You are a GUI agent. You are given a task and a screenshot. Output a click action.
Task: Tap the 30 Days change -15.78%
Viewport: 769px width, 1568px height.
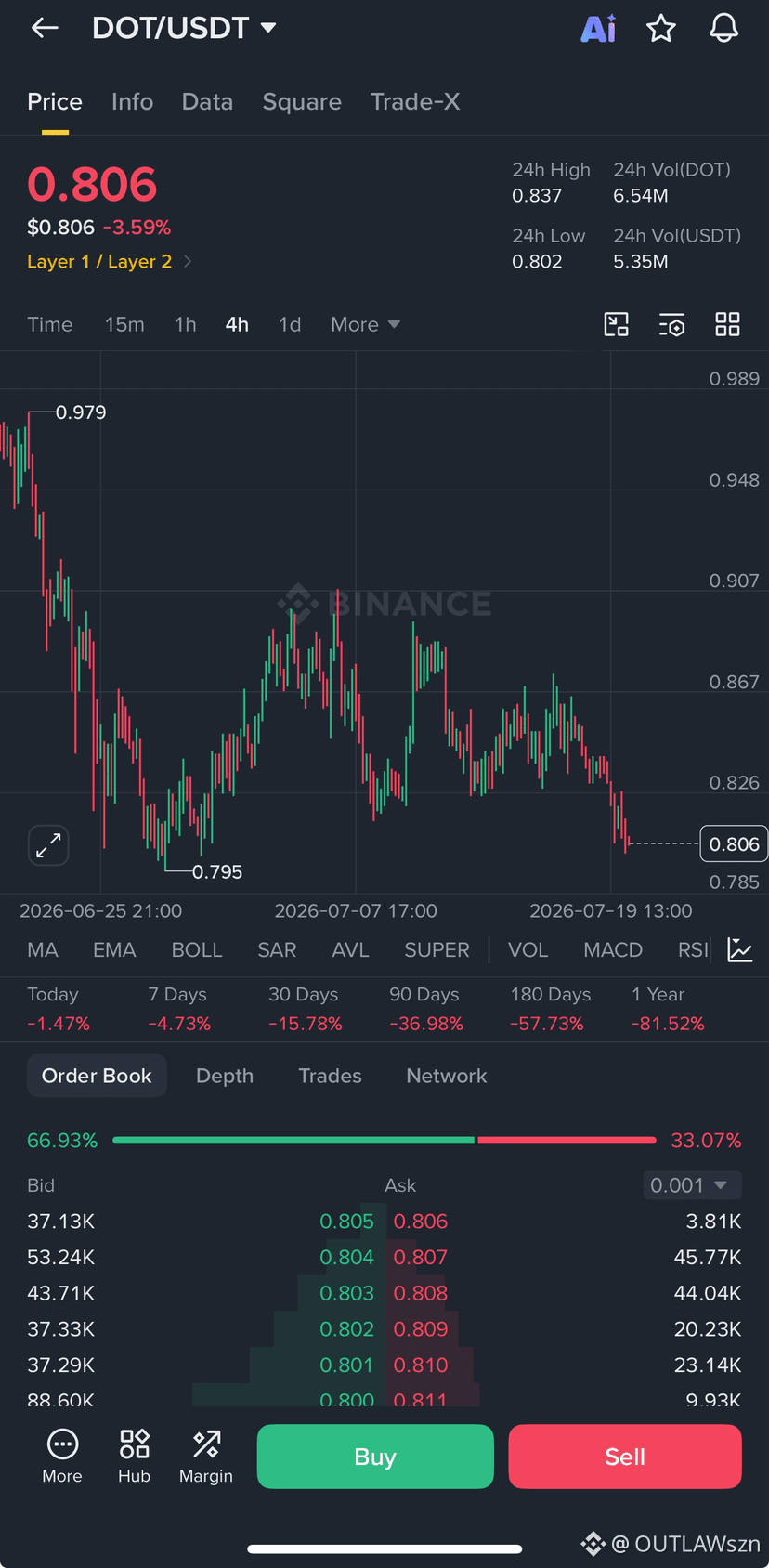coord(306,1024)
